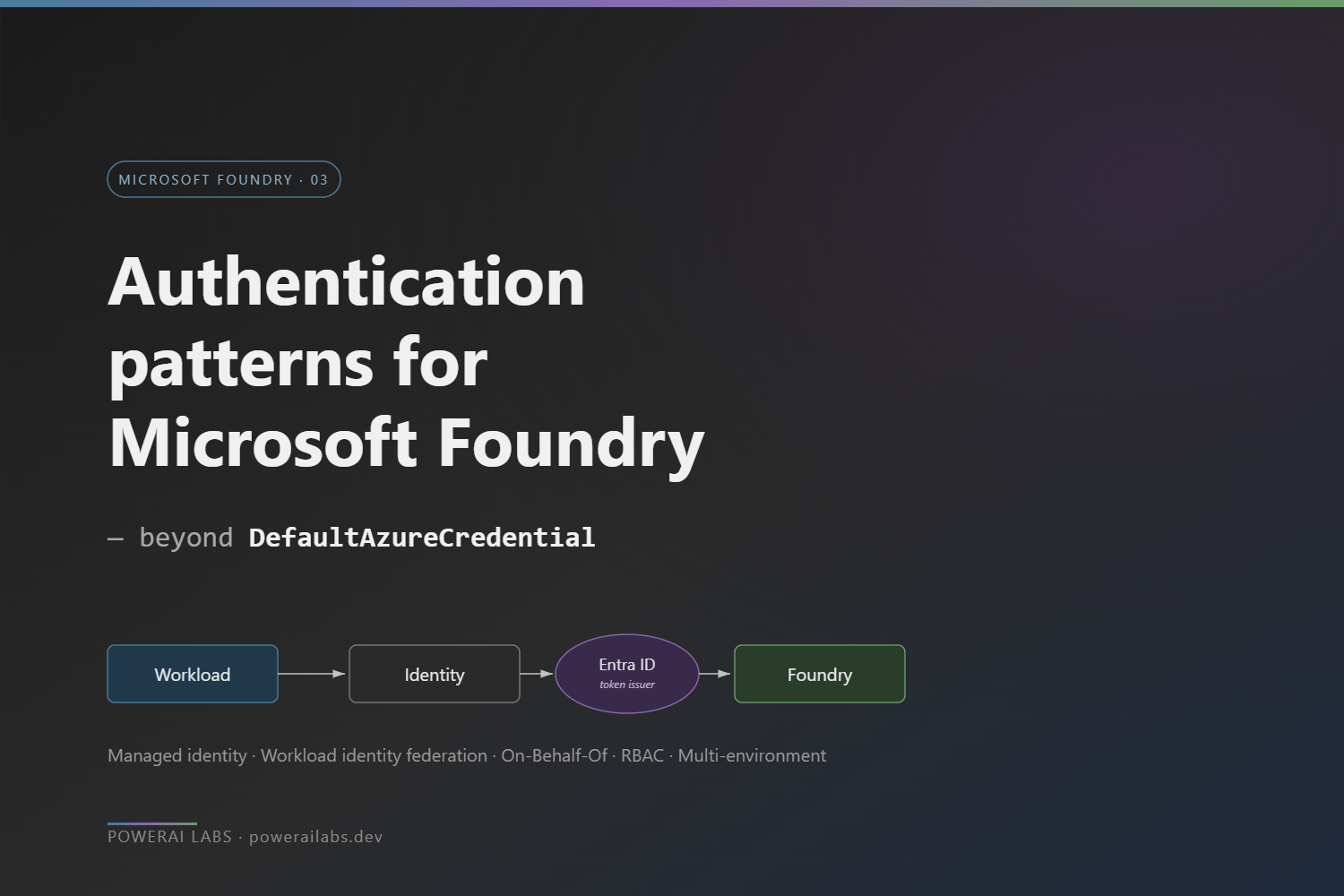Click "Workload identity federation" topic text

[374, 755]
